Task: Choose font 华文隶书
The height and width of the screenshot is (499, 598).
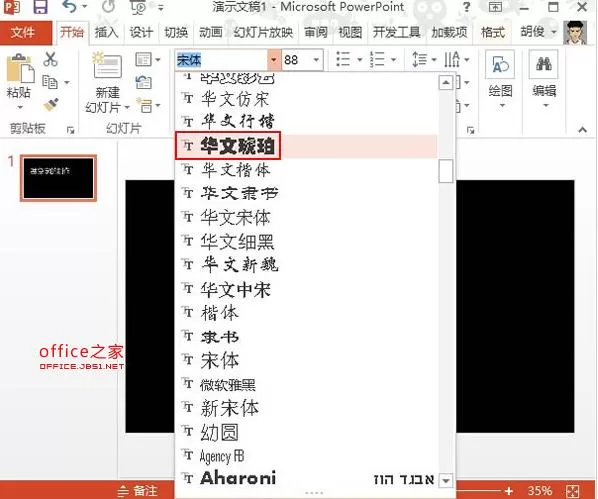Action: pyautogui.click(x=306, y=193)
